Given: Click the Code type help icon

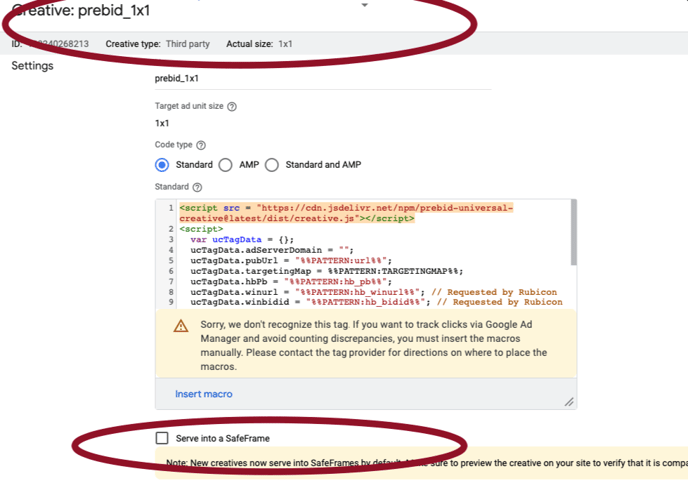Looking at the screenshot, I should tap(201, 145).
